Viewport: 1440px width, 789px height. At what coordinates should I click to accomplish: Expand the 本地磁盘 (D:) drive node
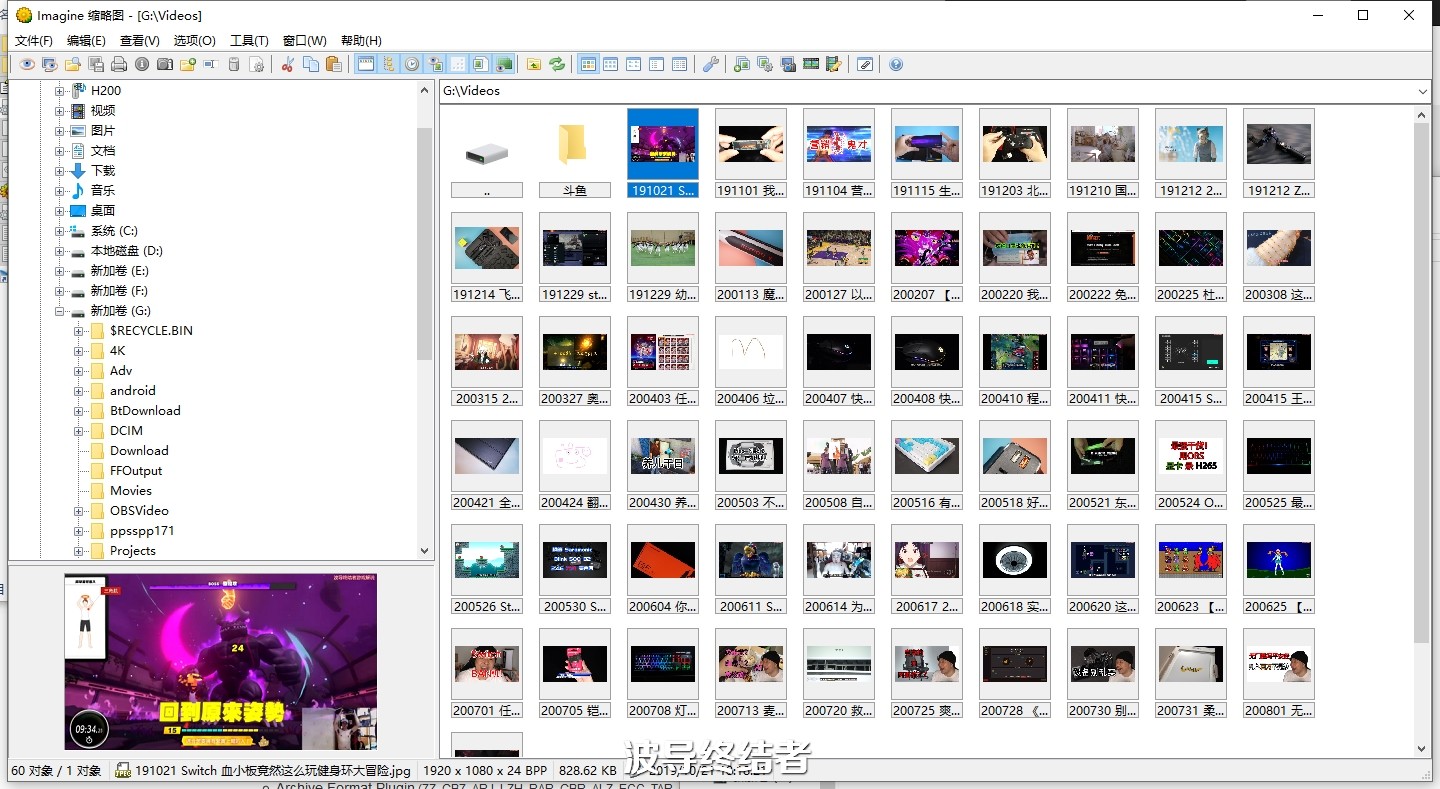click(x=59, y=251)
